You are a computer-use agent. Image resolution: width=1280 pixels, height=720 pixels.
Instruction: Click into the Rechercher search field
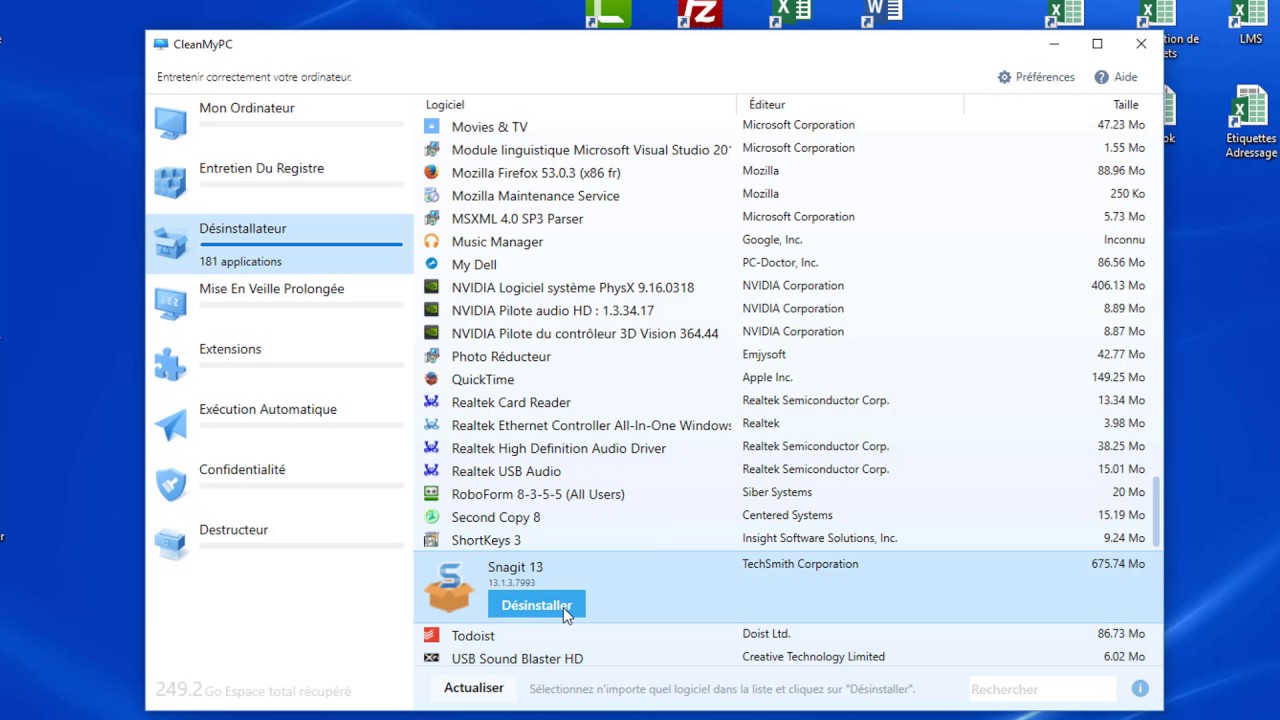click(1042, 689)
